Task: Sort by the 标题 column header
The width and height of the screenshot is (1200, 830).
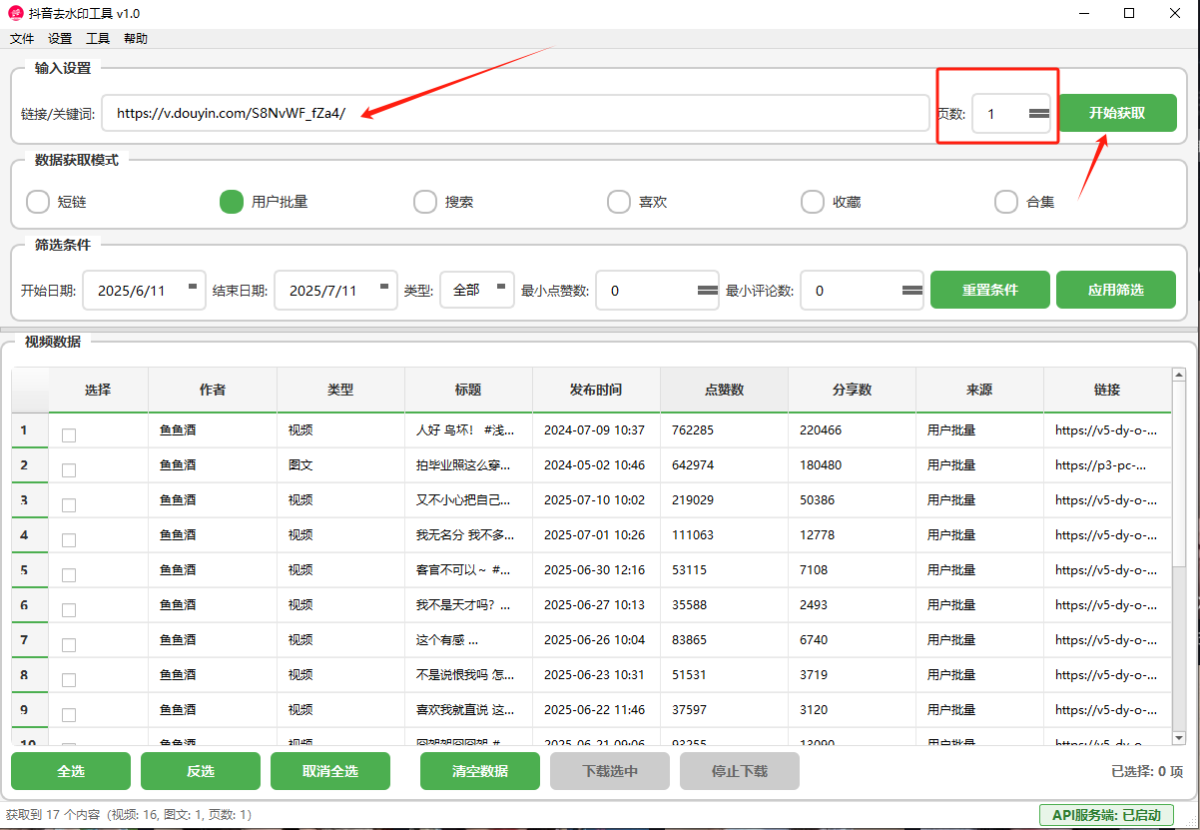Action: tap(468, 390)
